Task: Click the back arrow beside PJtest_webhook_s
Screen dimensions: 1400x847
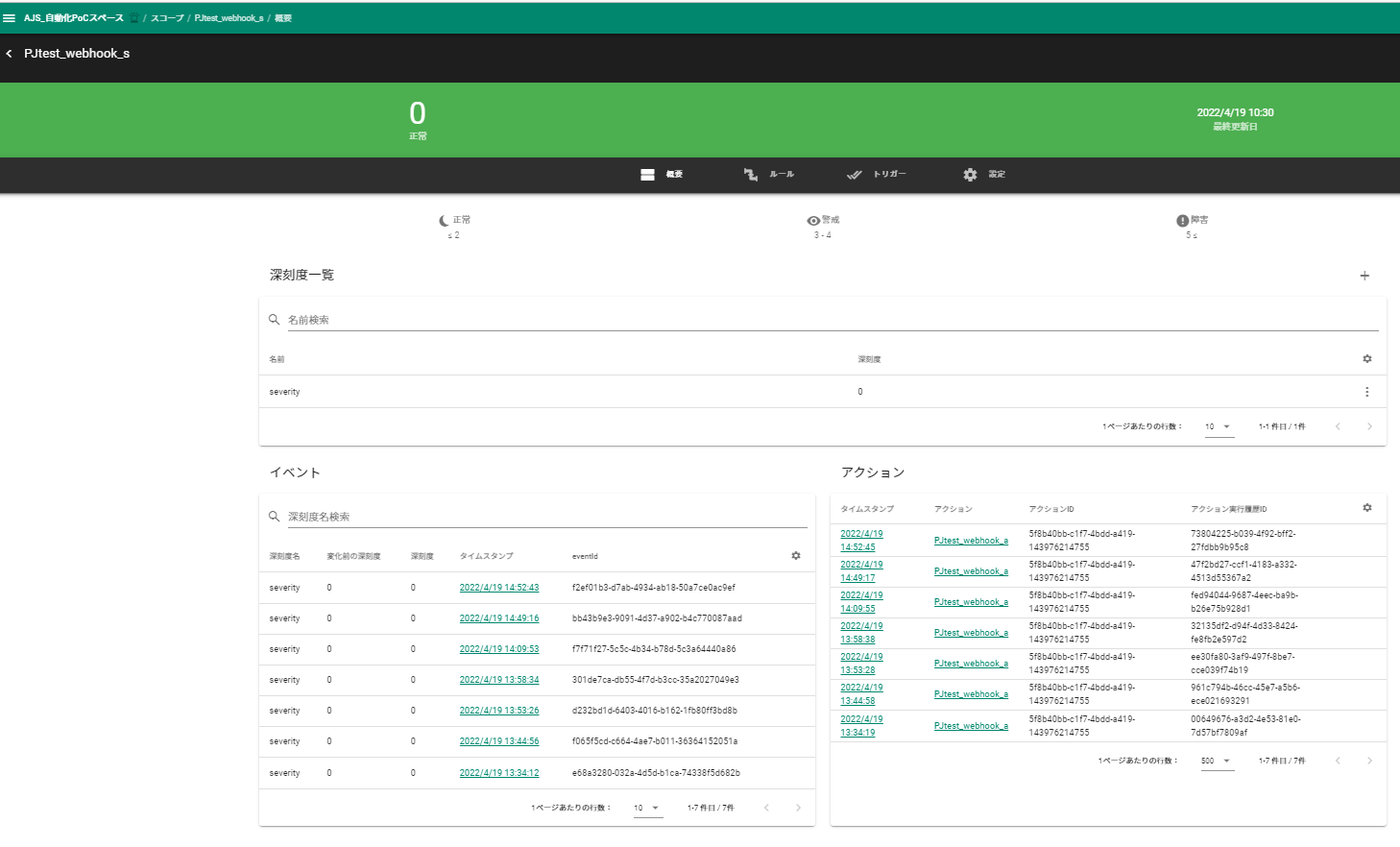Action: tap(10, 54)
